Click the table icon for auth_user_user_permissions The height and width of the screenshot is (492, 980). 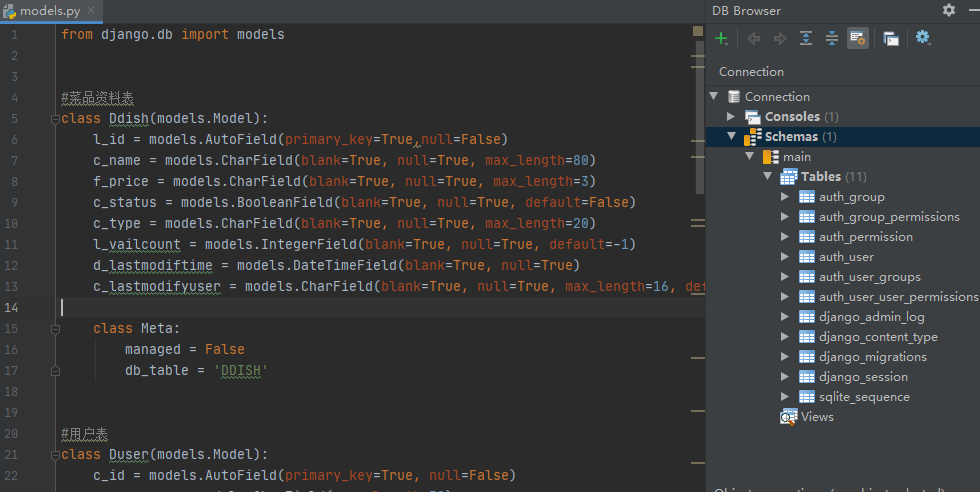point(807,297)
